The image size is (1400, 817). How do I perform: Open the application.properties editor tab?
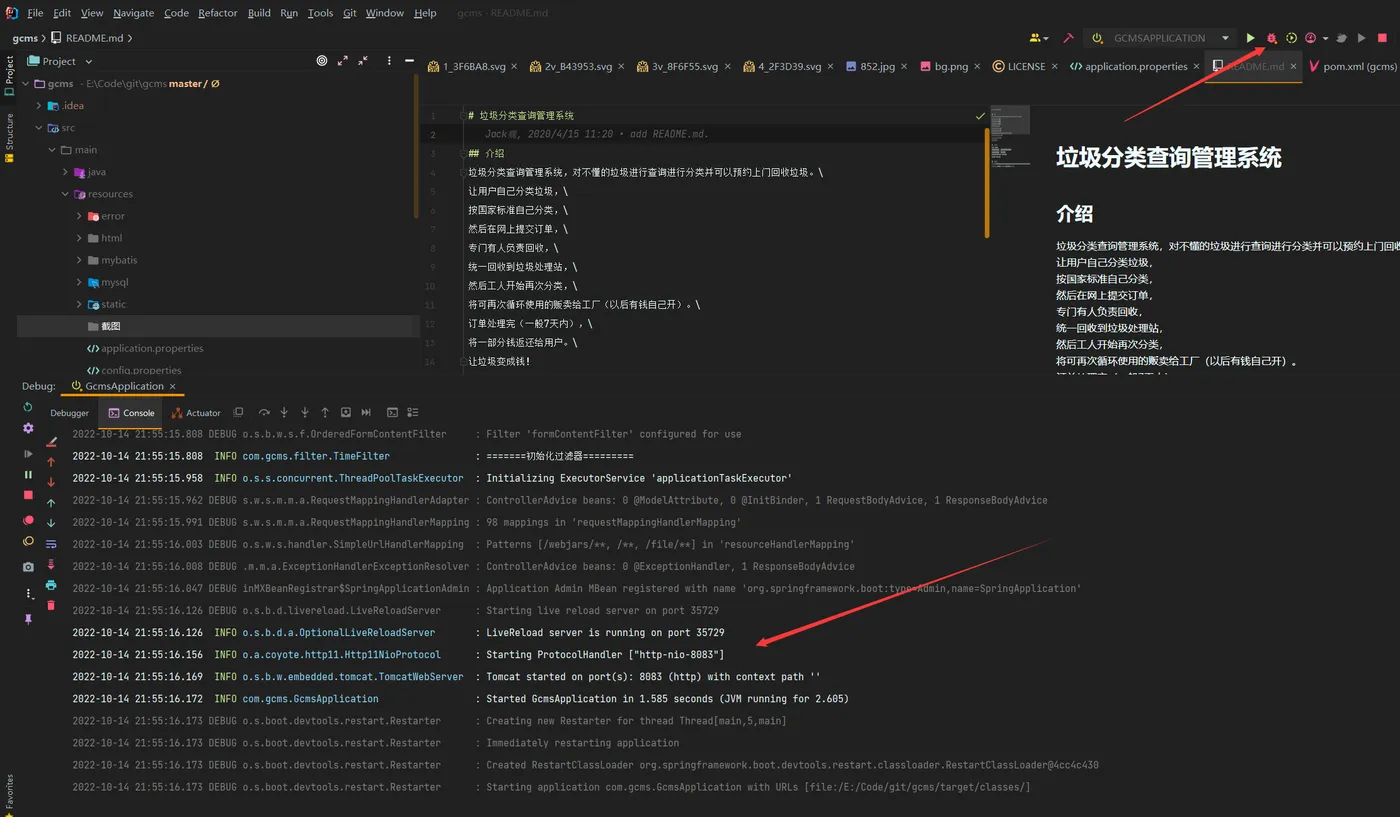point(1135,67)
